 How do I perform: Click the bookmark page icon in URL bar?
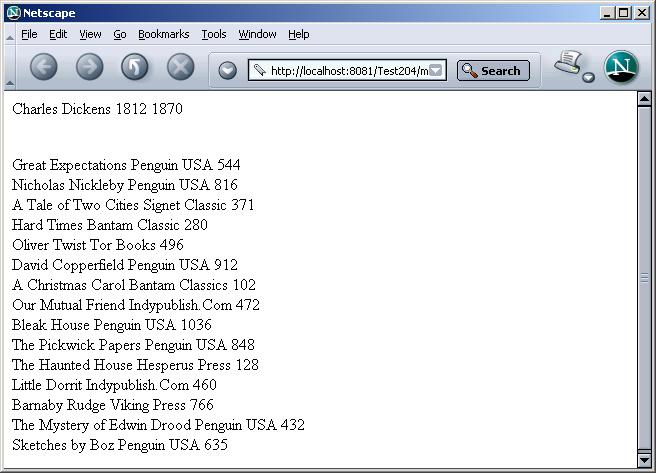260,70
